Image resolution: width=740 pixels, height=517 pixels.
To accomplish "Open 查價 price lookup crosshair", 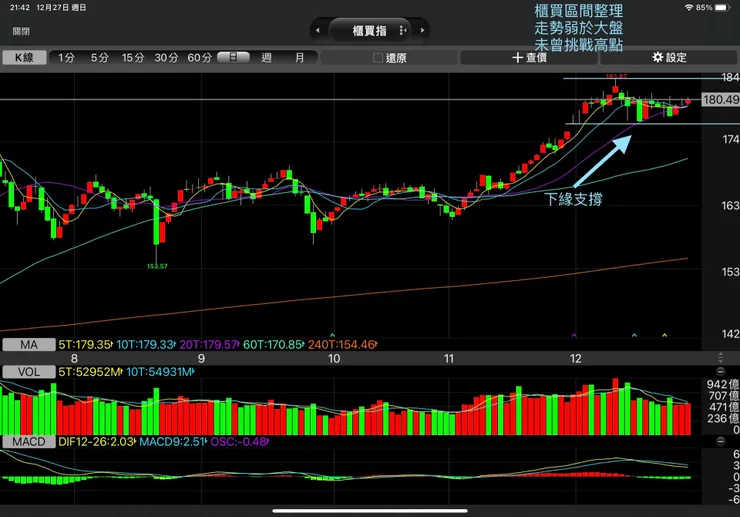I will [529, 58].
